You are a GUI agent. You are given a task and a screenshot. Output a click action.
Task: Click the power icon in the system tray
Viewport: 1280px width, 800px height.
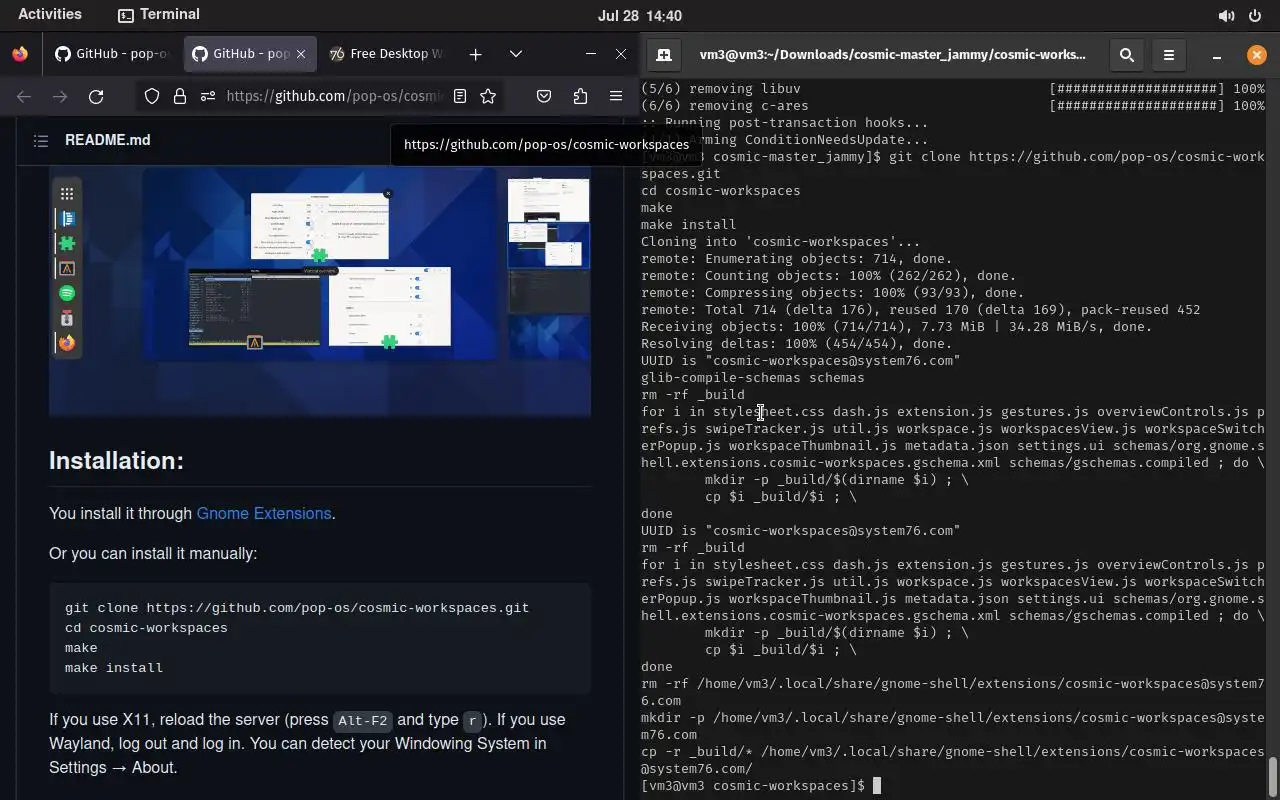click(1255, 15)
